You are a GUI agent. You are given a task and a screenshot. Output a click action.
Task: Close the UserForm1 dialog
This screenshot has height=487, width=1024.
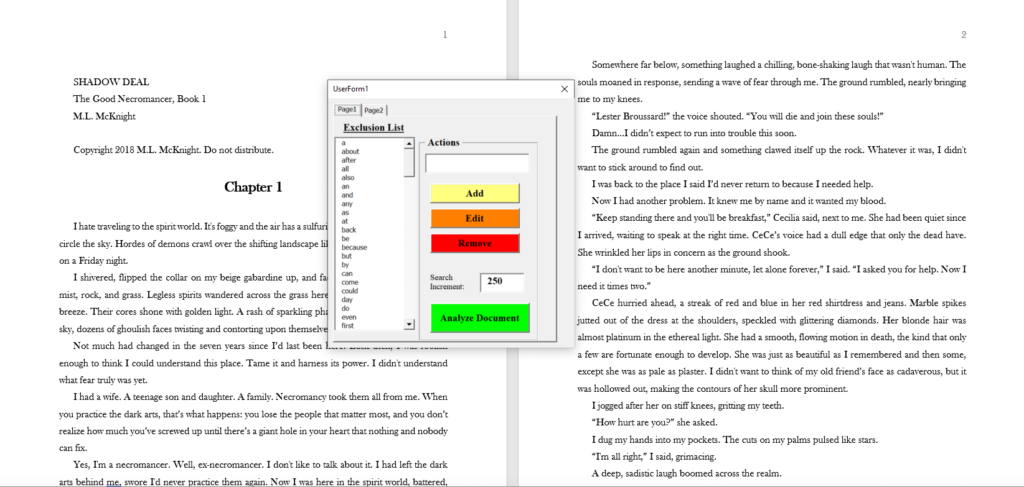pyautogui.click(x=565, y=89)
